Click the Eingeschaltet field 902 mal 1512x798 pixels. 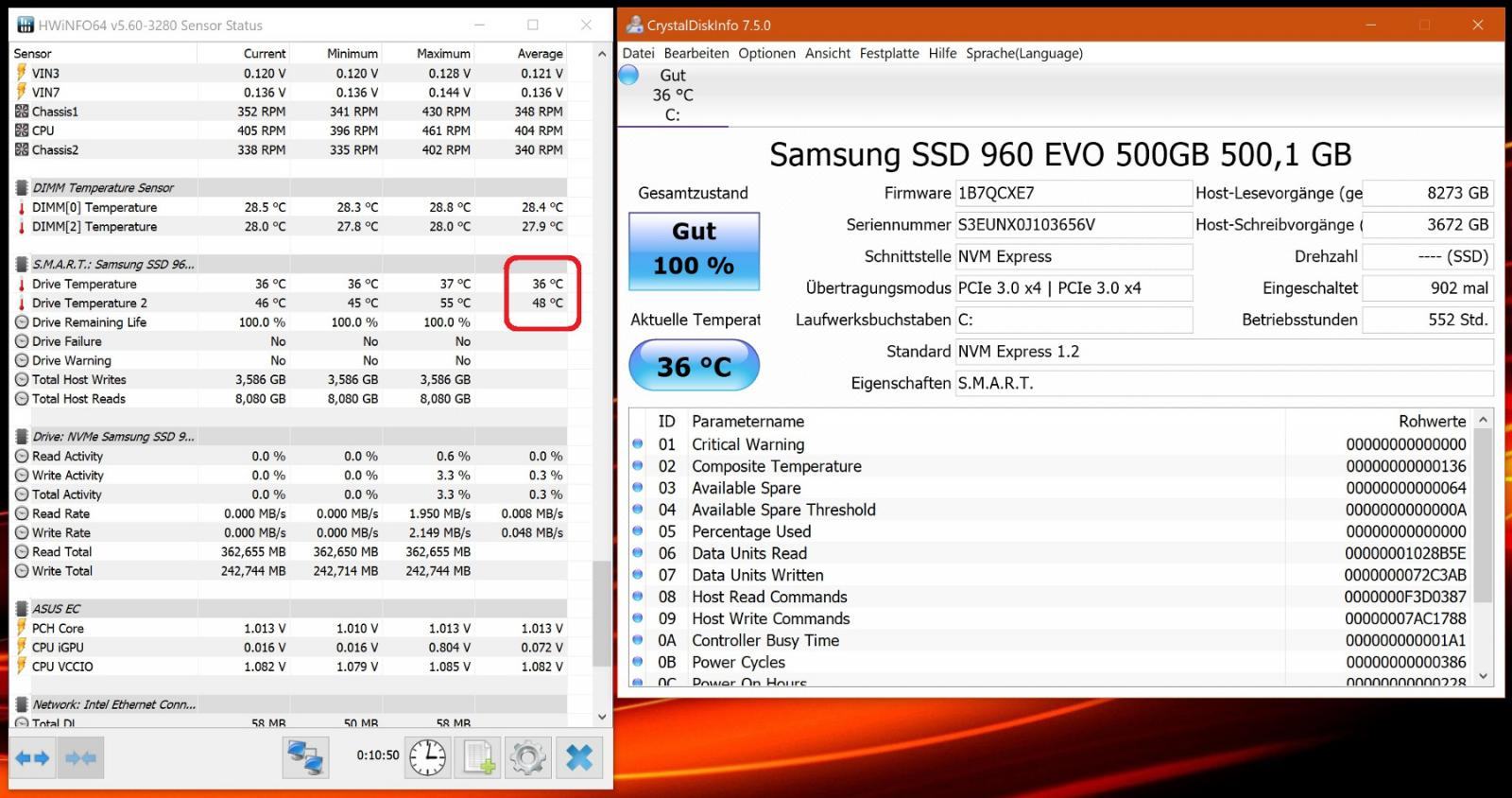[x=1428, y=288]
